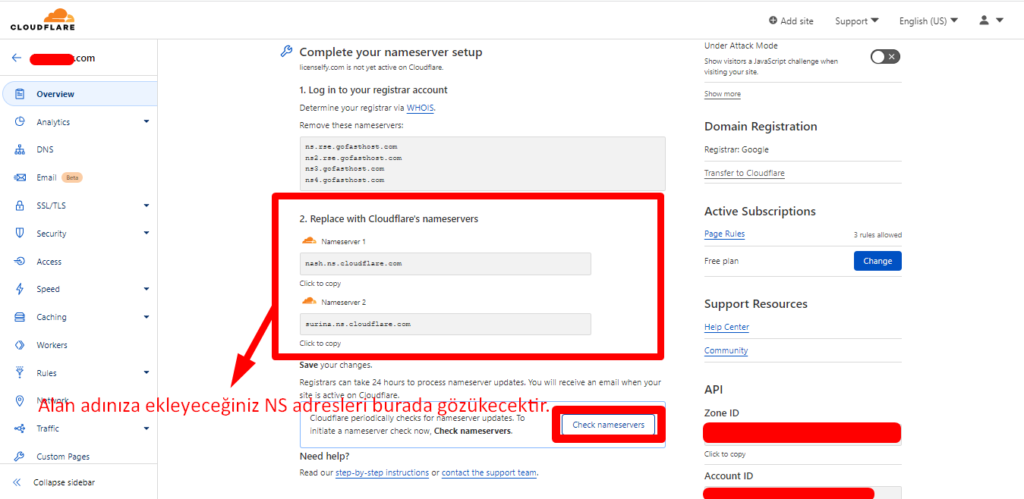
Task: Expand the Rules sidebar submenu
Action: click(x=146, y=373)
